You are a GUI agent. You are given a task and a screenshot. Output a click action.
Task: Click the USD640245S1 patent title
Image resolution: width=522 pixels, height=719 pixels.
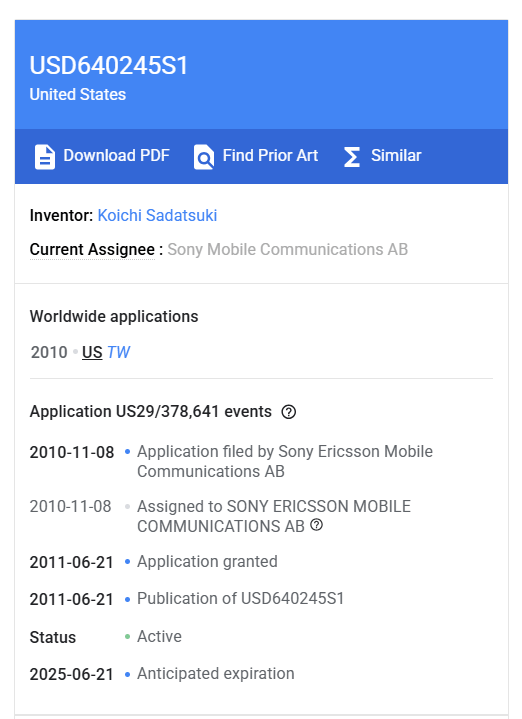(109, 65)
